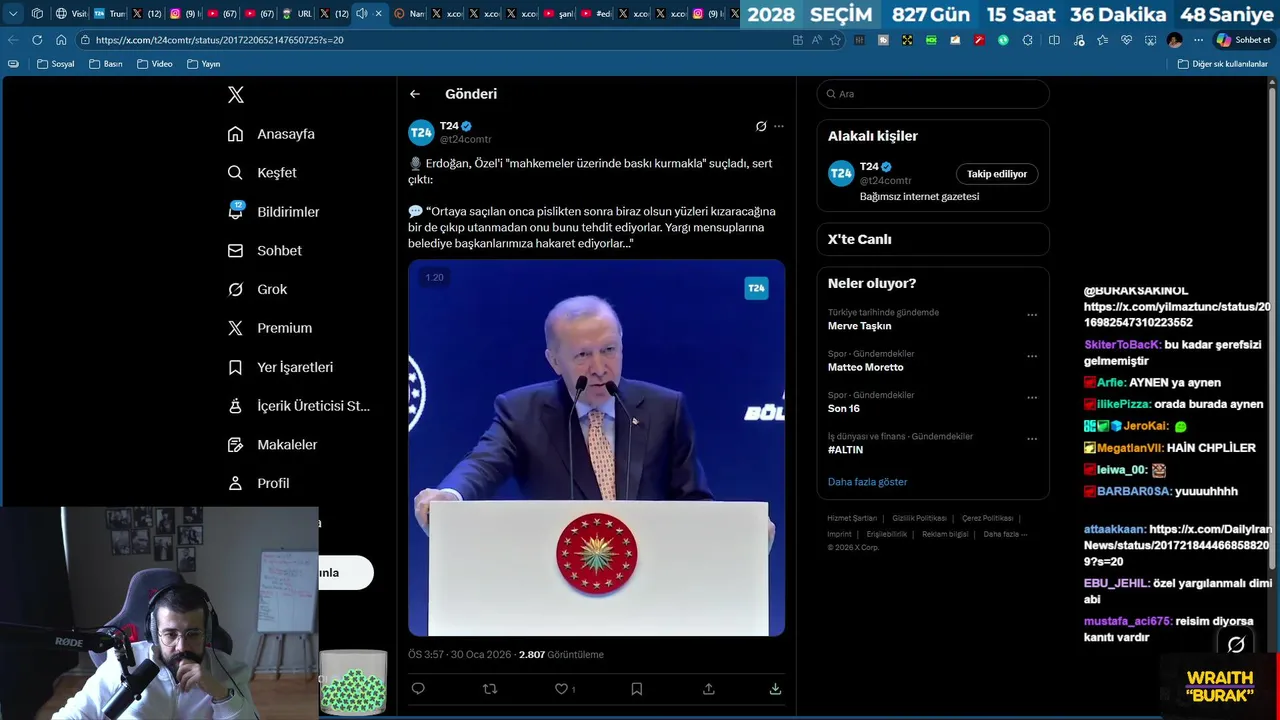Open Sosyal bookmarks folder
This screenshot has height=720, width=1280.
pyautogui.click(x=55, y=64)
